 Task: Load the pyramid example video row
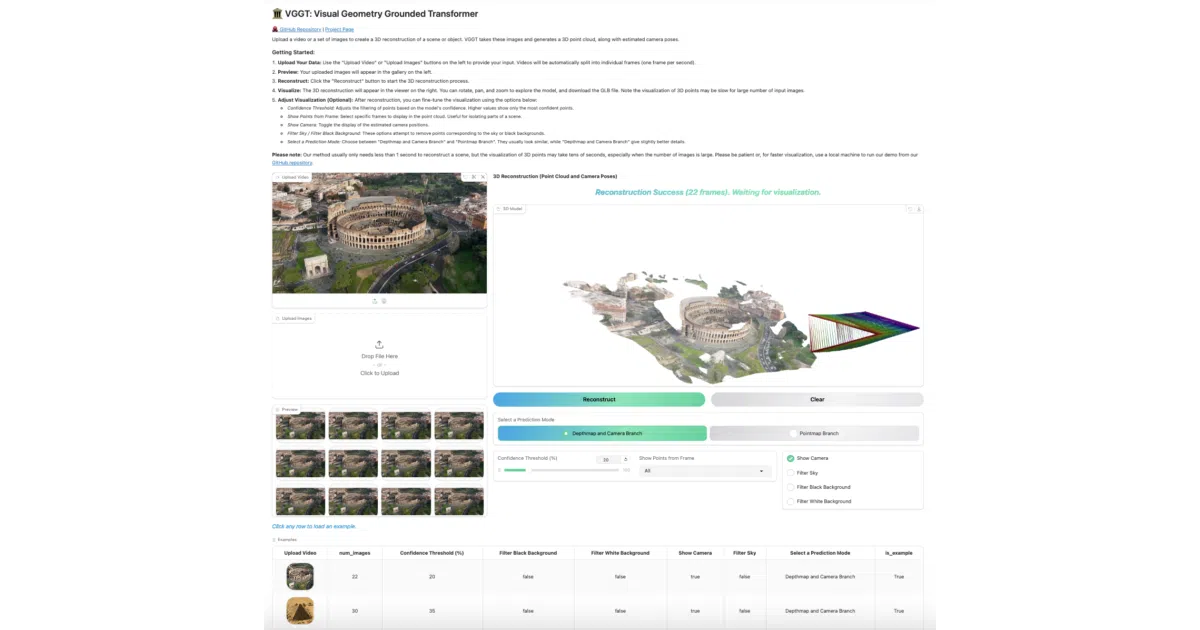coord(598,611)
